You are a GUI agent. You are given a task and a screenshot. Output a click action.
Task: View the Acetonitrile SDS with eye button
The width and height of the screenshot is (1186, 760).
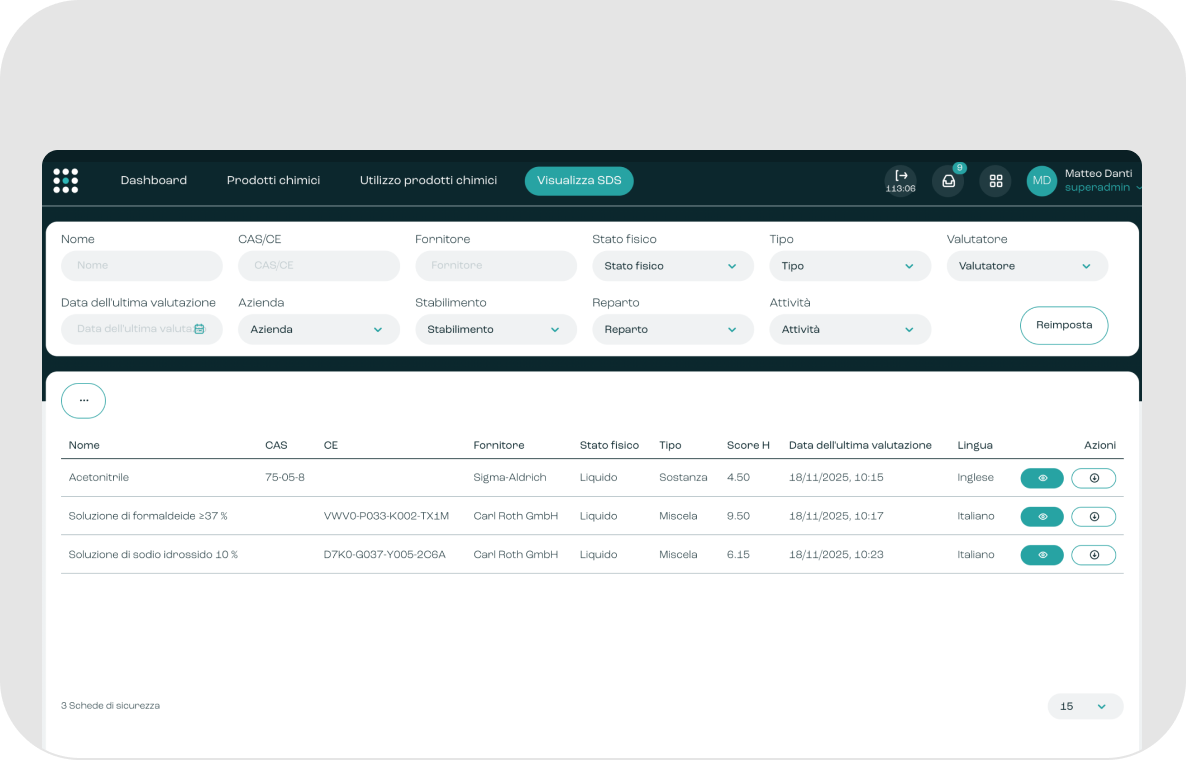tap(1042, 478)
